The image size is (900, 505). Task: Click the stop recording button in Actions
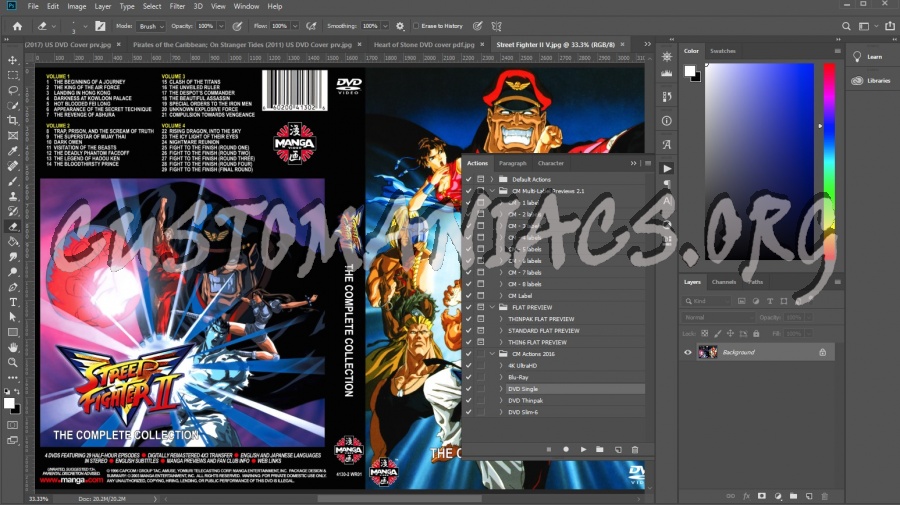pos(549,449)
